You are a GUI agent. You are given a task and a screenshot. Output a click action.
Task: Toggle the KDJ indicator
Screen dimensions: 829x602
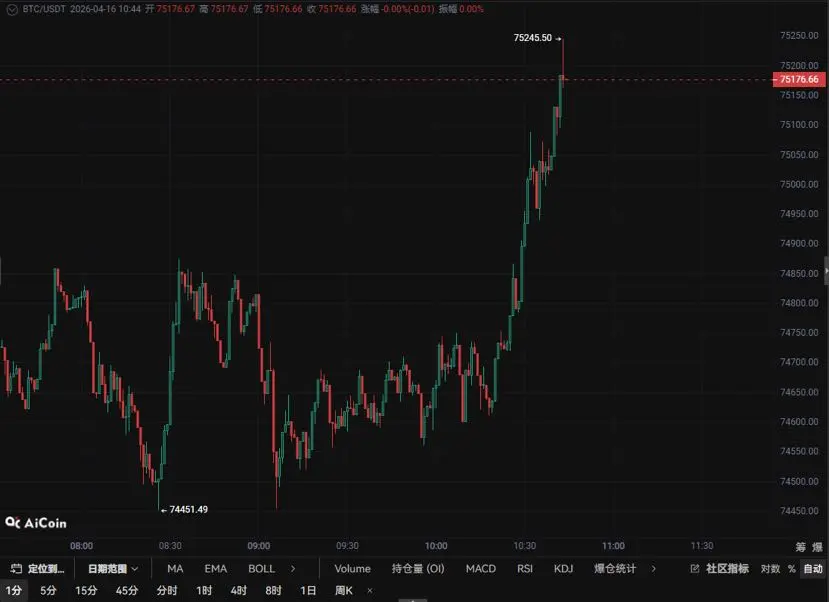(563, 569)
